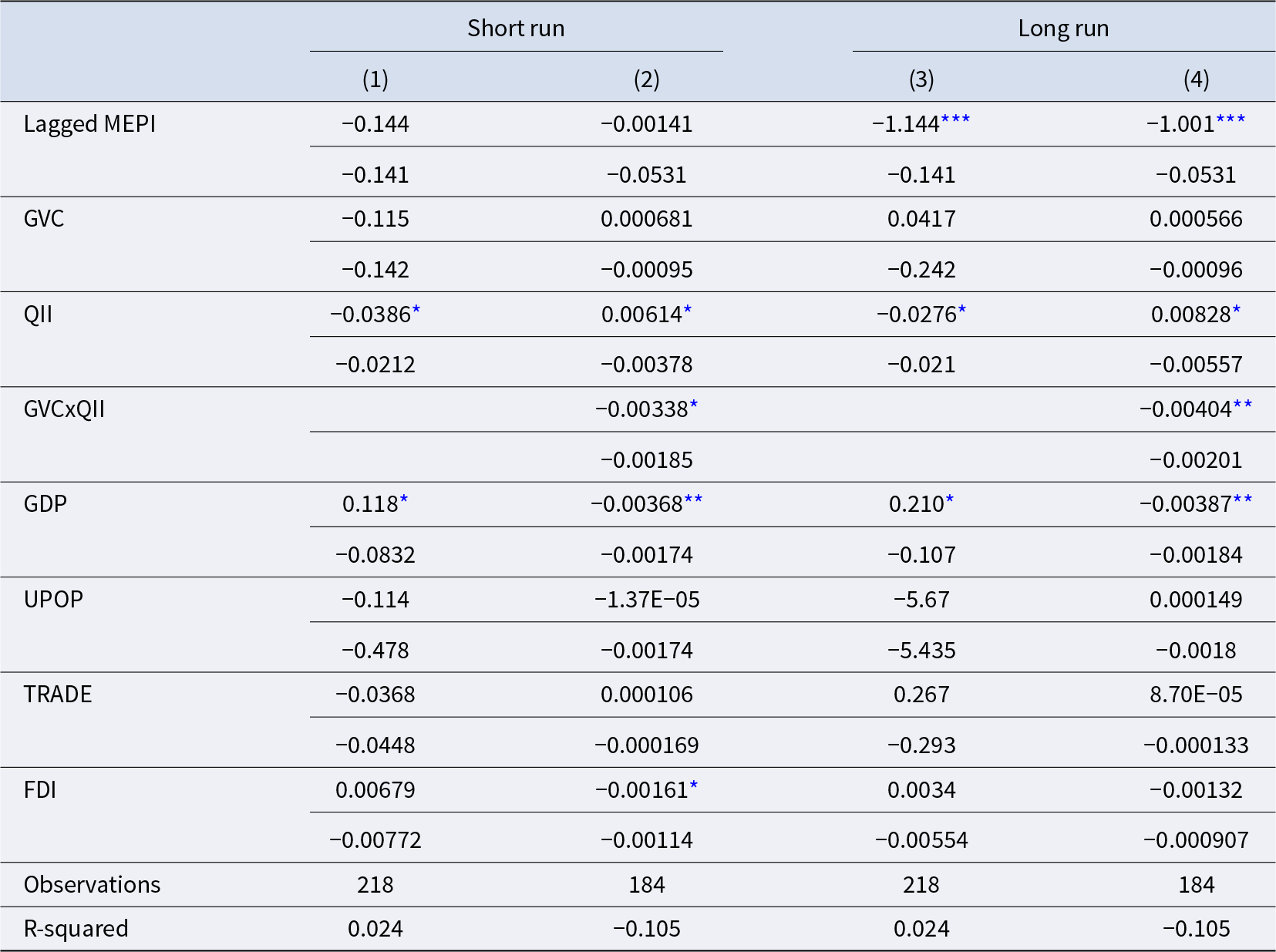Select the "UPOP" row label
This screenshot has width=1276, height=952.
[x=53, y=599]
